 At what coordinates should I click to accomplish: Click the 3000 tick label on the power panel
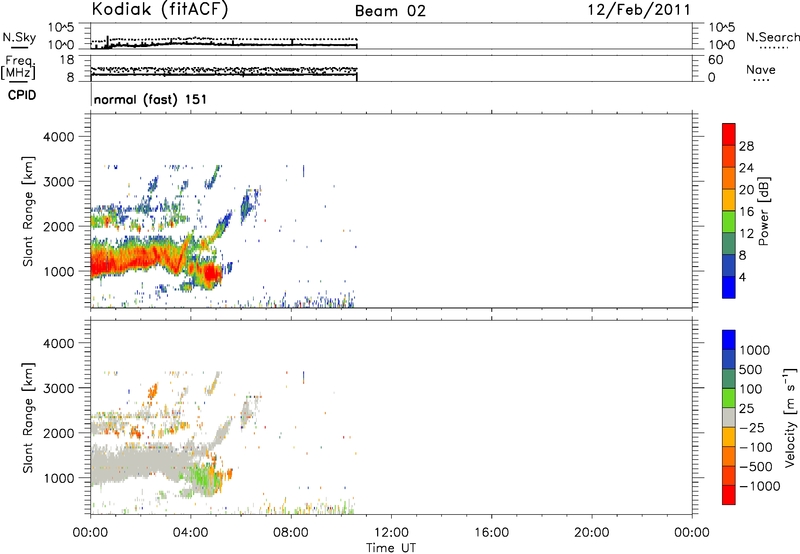point(59,182)
